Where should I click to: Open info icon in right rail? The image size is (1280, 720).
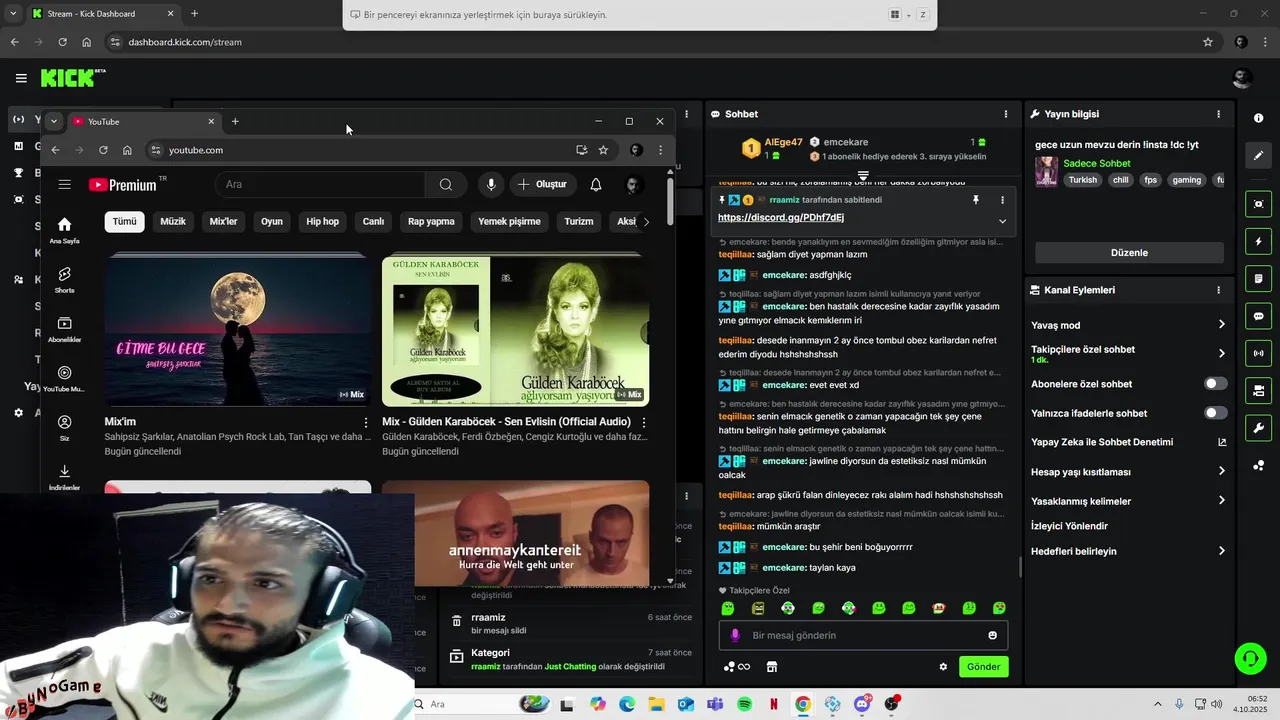tap(1258, 118)
